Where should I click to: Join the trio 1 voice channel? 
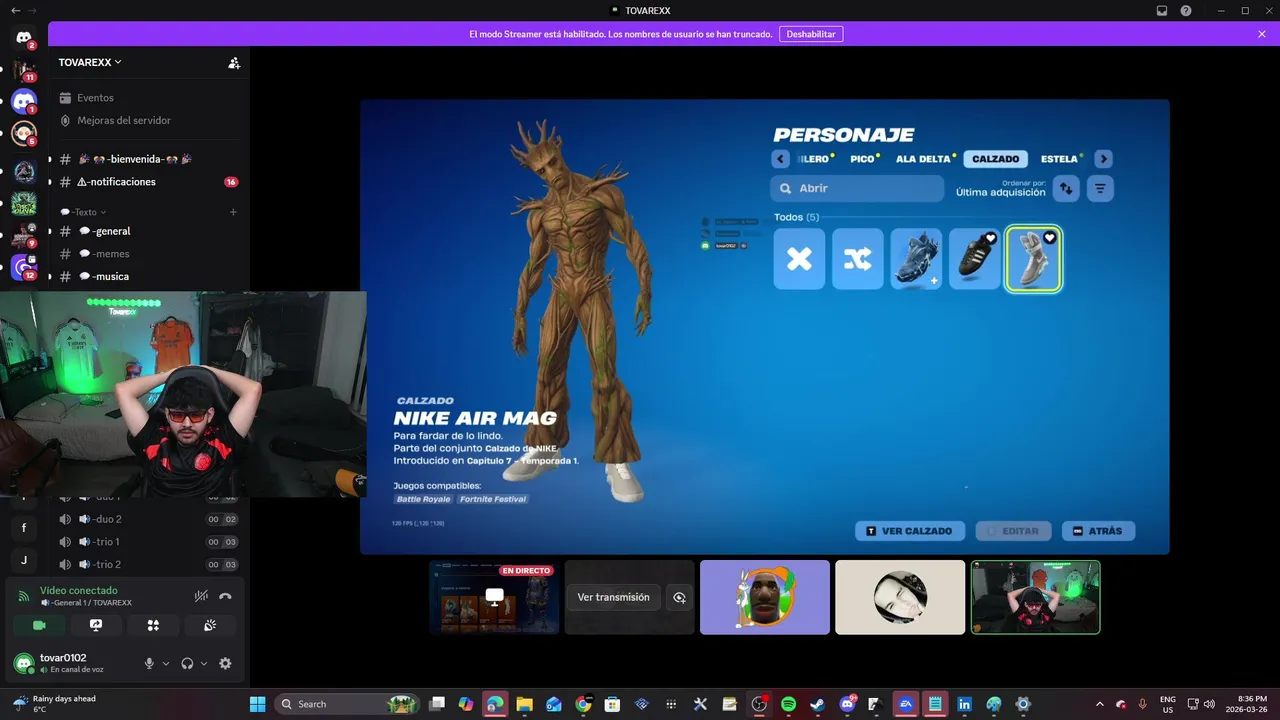[x=149, y=542]
